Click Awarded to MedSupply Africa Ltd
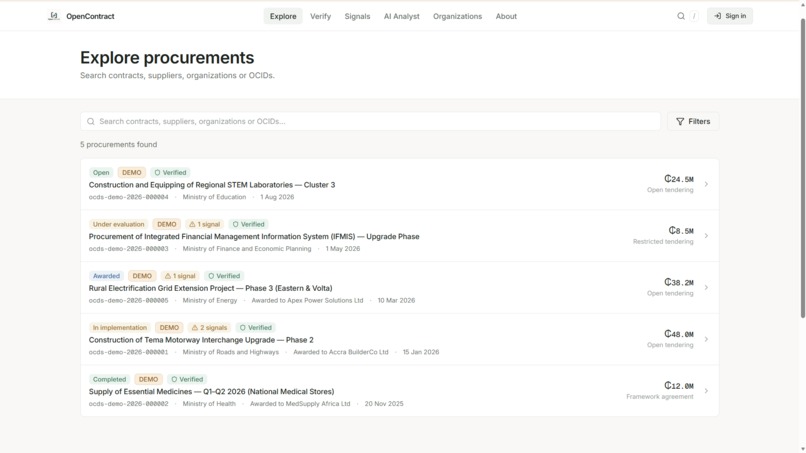 (x=300, y=404)
